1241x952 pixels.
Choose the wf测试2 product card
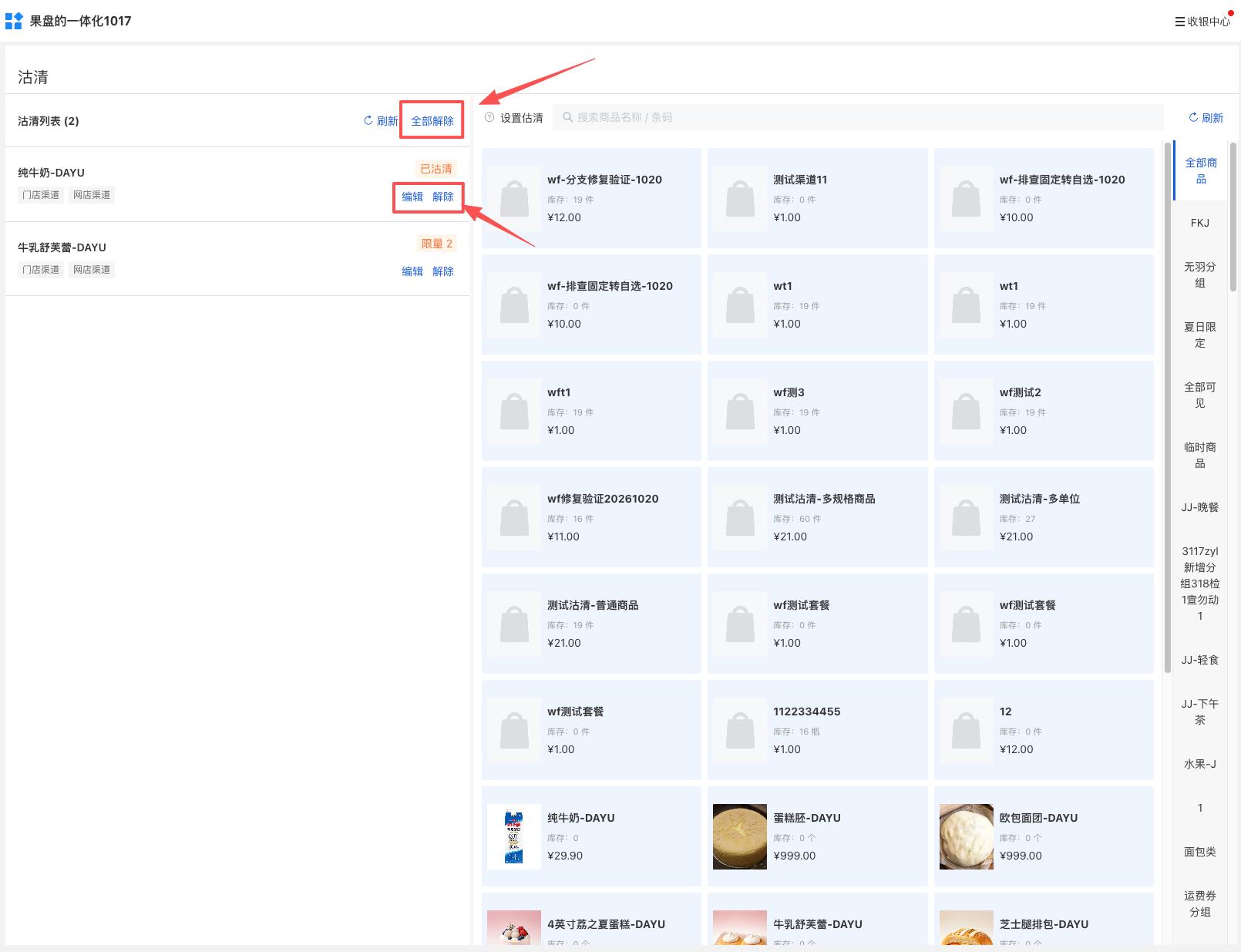[x=1044, y=411]
